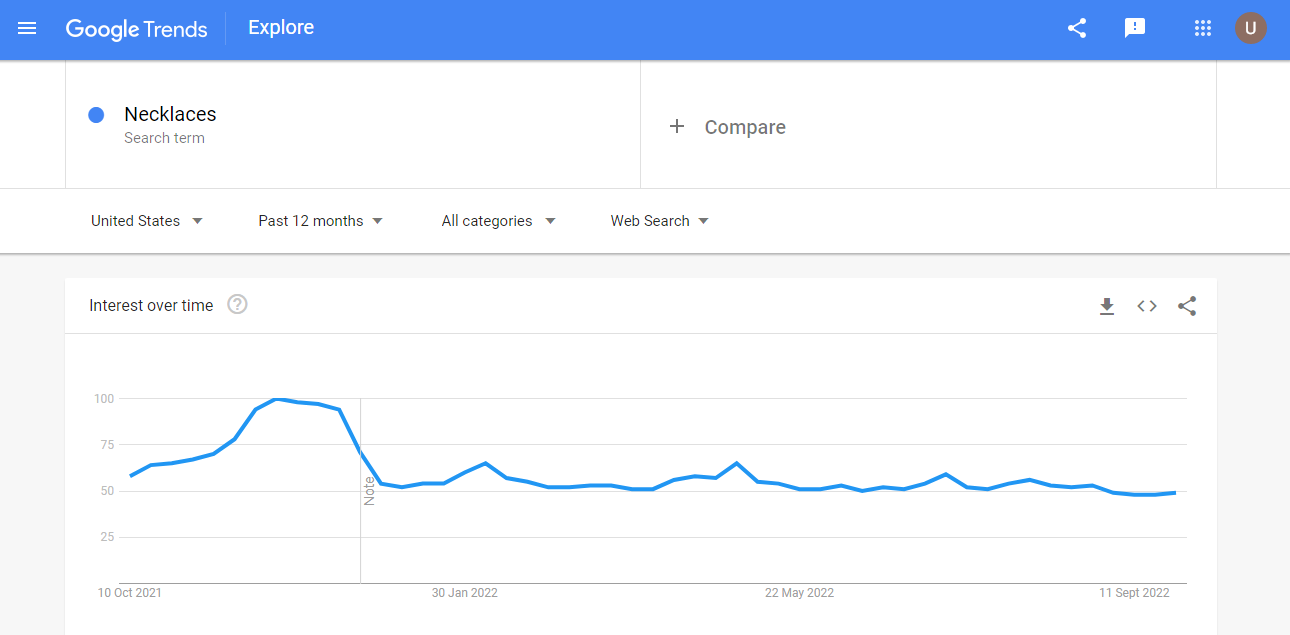Open the send feedback icon
The height and width of the screenshot is (635, 1290).
(x=1135, y=28)
